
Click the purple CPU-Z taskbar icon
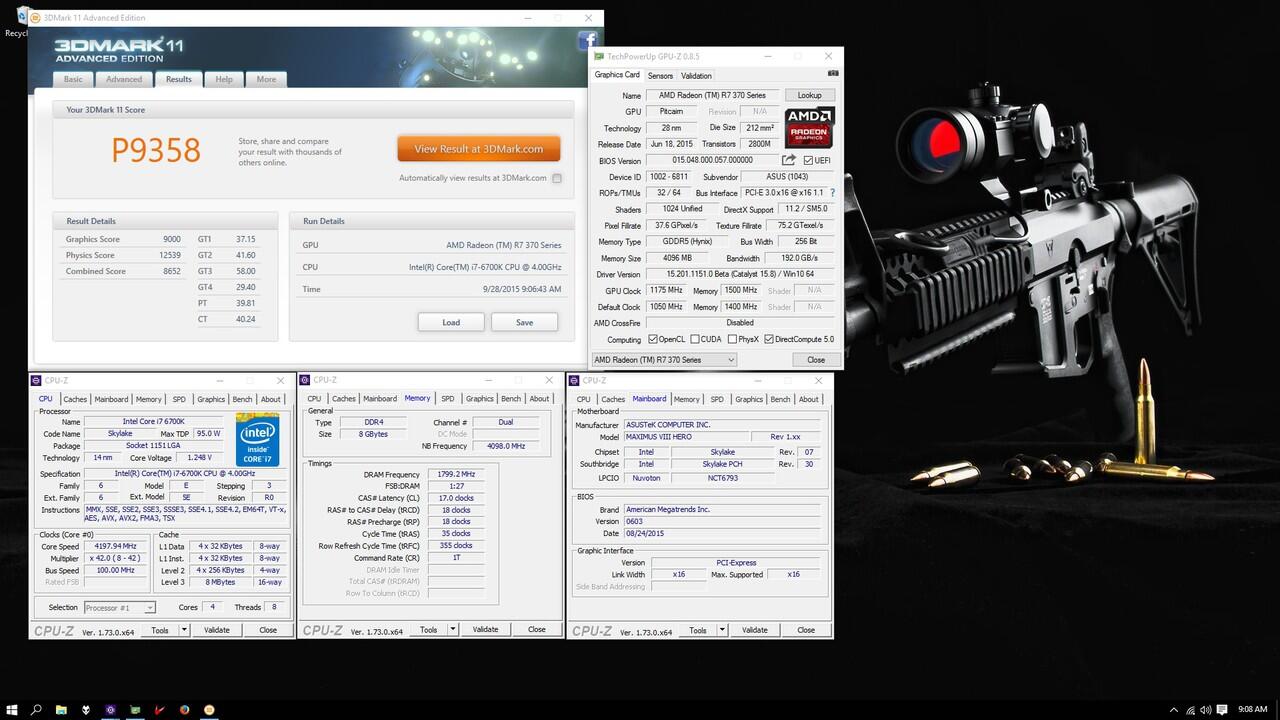(110, 709)
